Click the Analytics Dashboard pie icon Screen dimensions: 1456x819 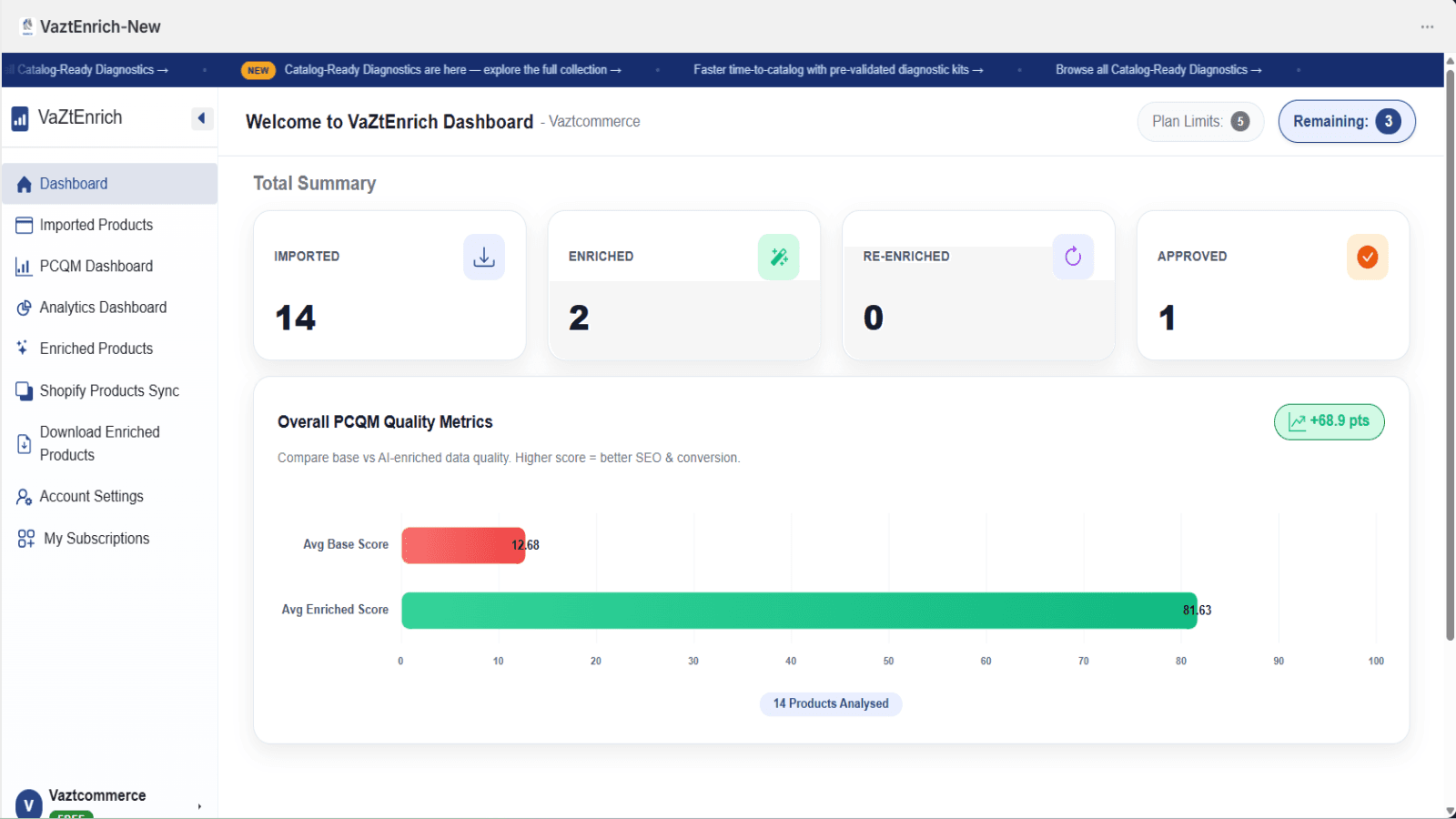(x=25, y=308)
